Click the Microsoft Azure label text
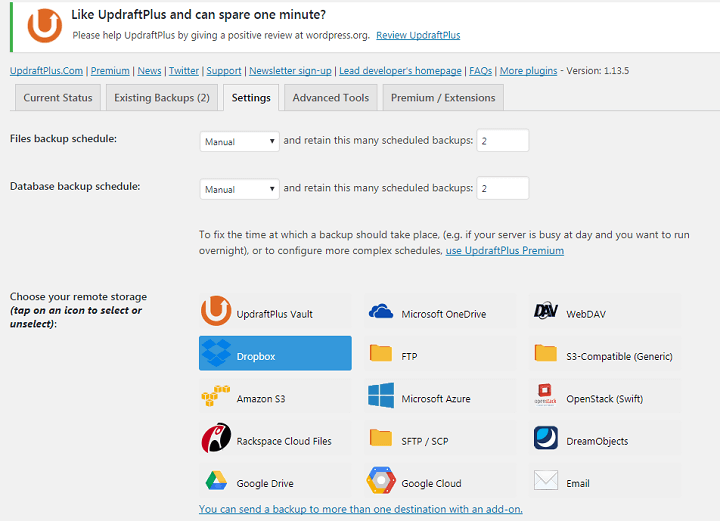The height and width of the screenshot is (521, 720). [x=436, y=399]
